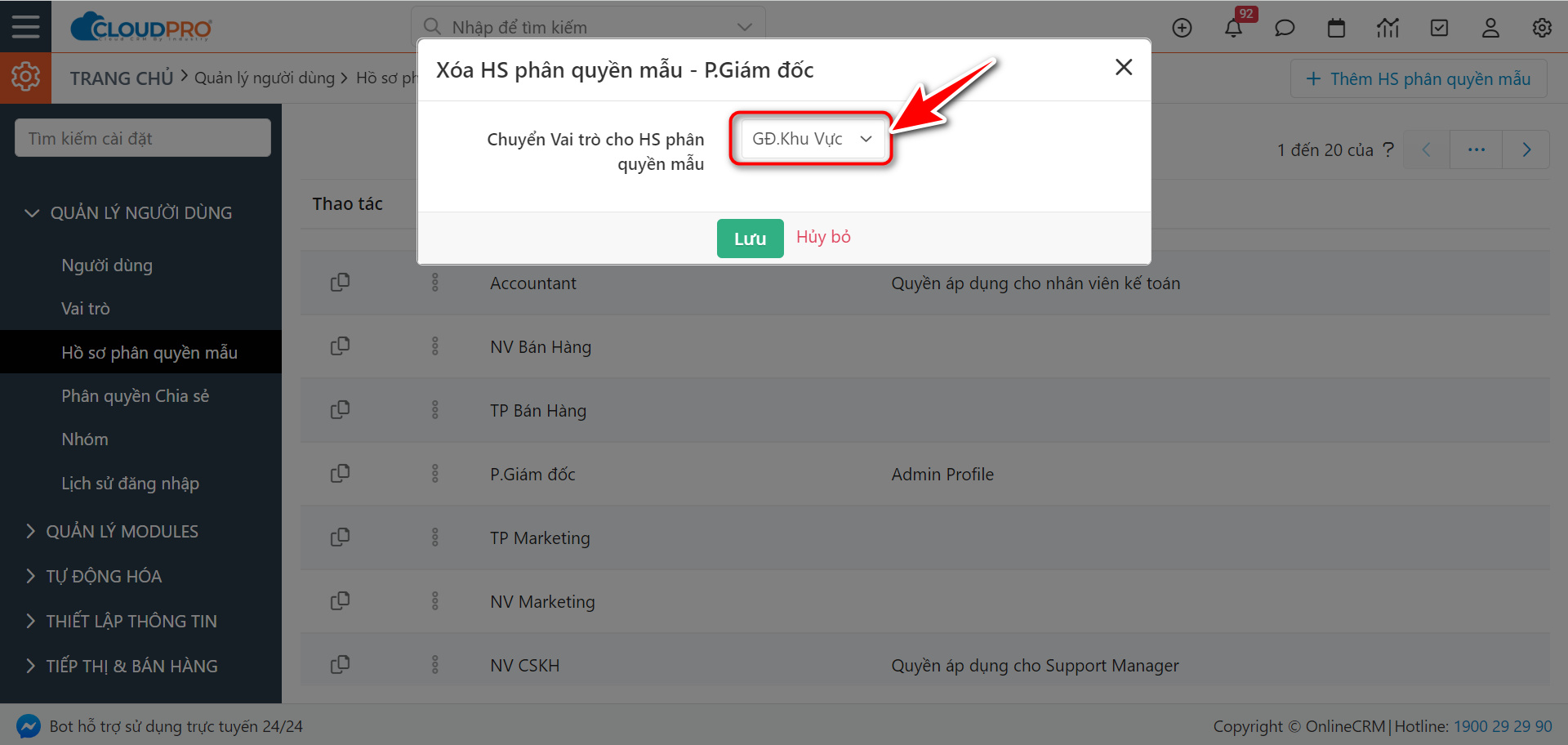Viewport: 1568px width, 745px height.
Task: Open more options for TP Marketing row
Action: pos(434,538)
